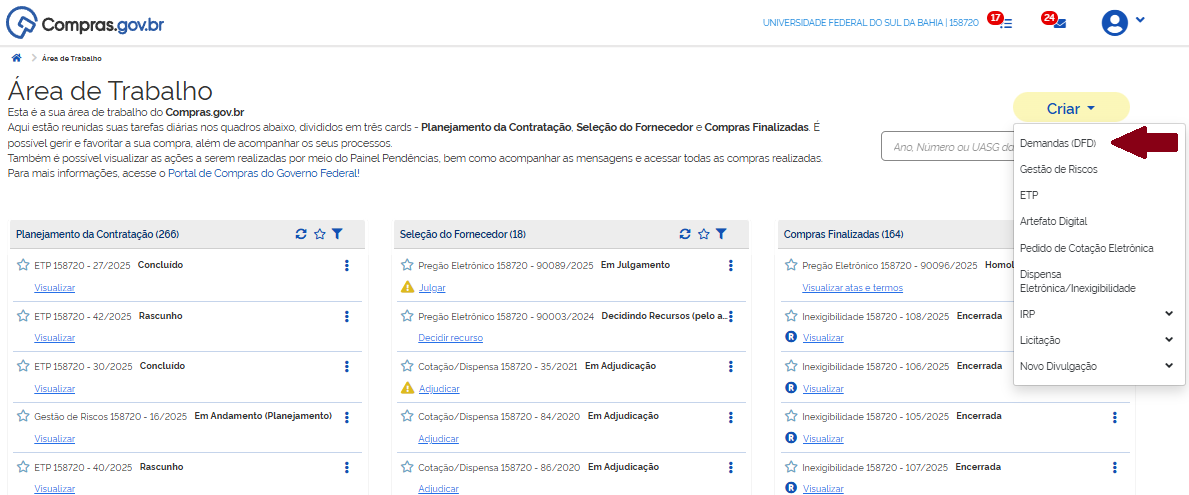The width and height of the screenshot is (1189, 495).
Task: Open the user profile dropdown
Action: pos(1123,22)
